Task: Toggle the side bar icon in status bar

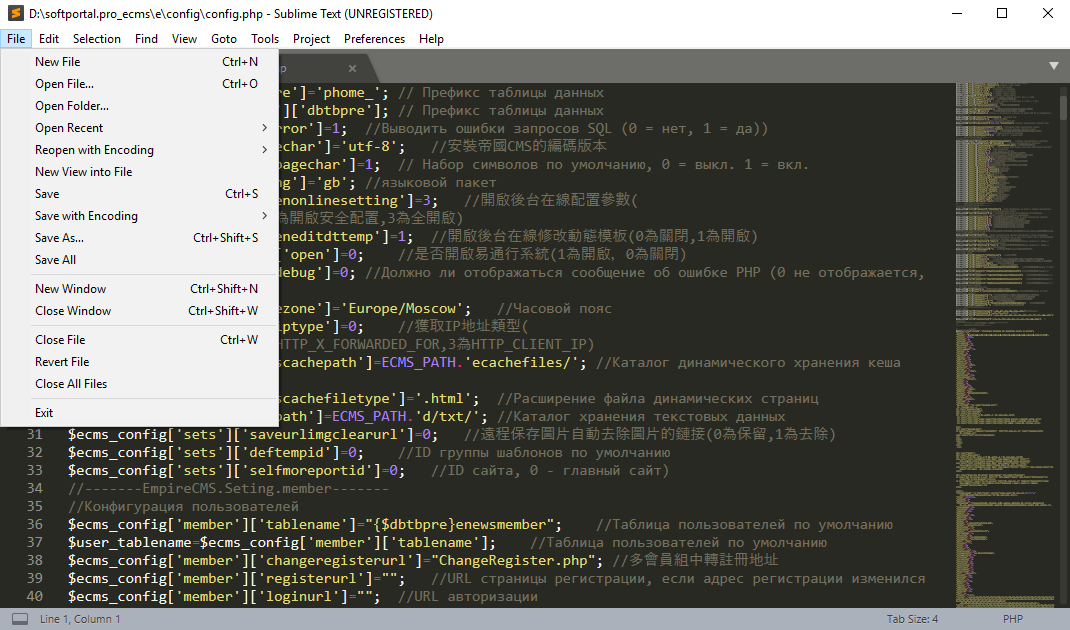Action: click(x=20, y=619)
